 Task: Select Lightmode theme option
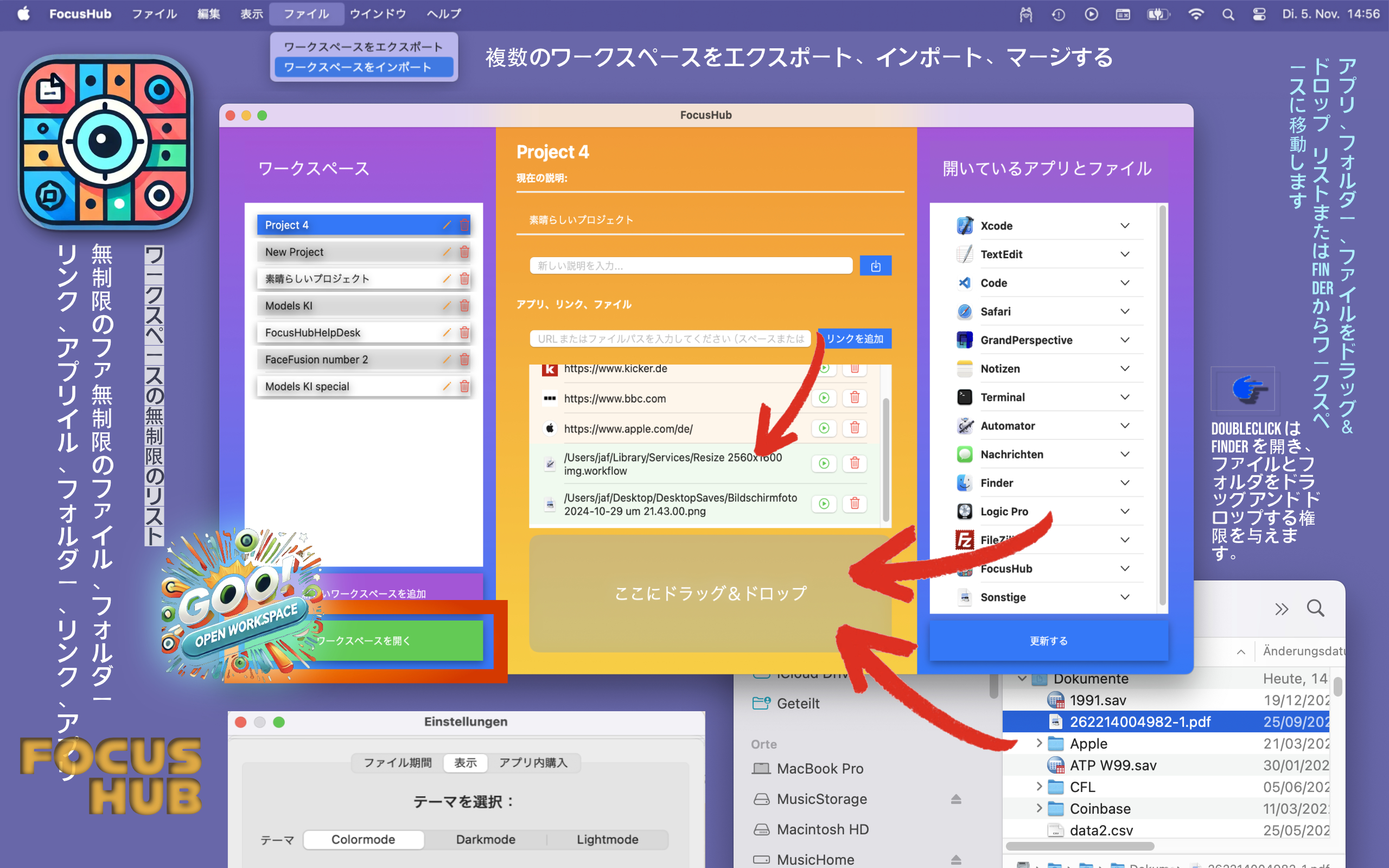[x=607, y=839]
